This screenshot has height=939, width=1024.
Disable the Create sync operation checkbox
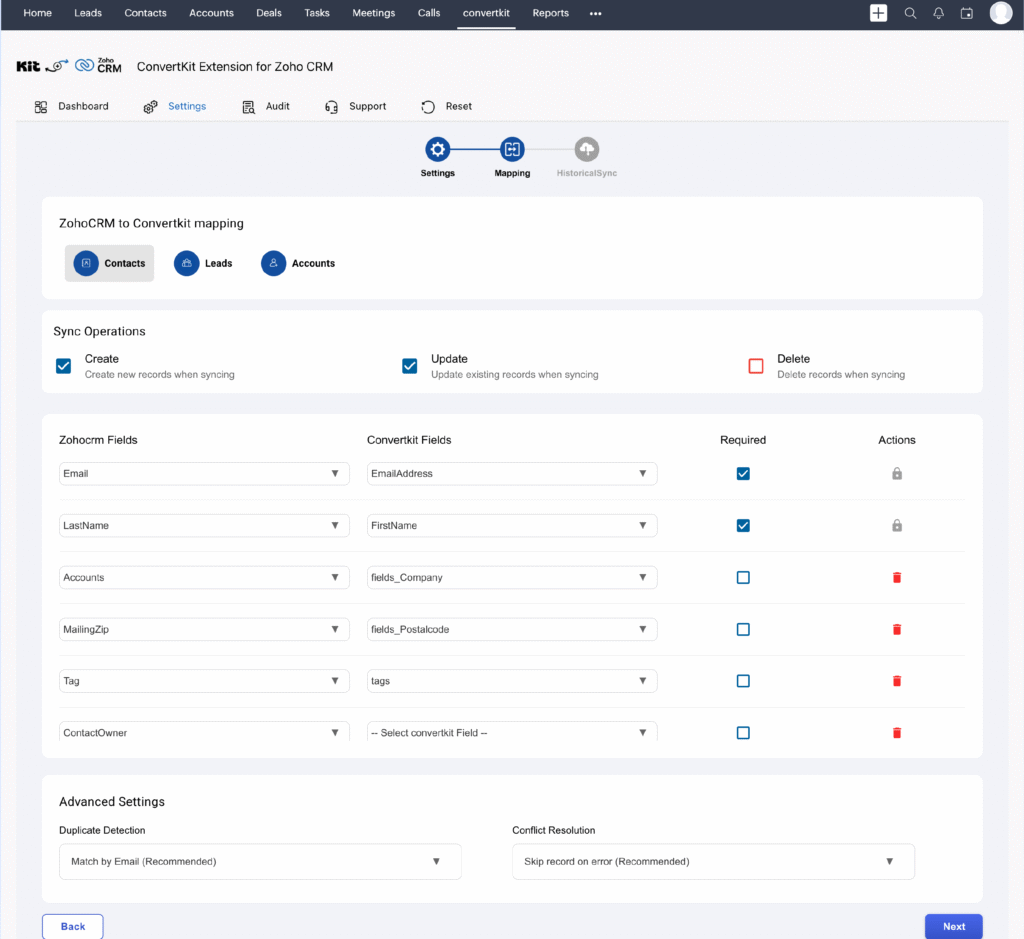click(x=63, y=366)
